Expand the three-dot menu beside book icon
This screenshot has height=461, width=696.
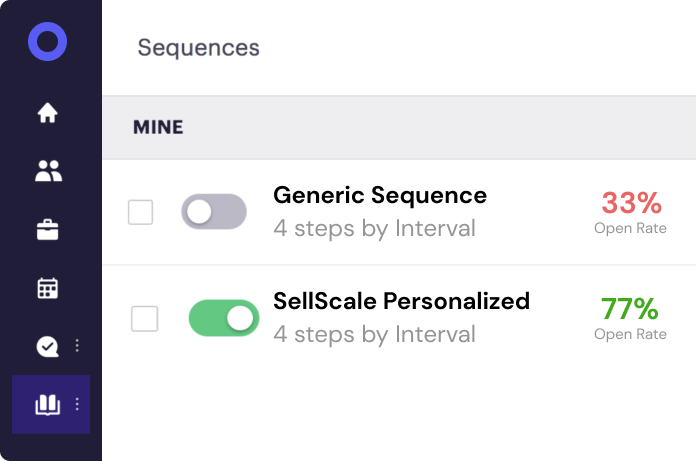(77, 405)
